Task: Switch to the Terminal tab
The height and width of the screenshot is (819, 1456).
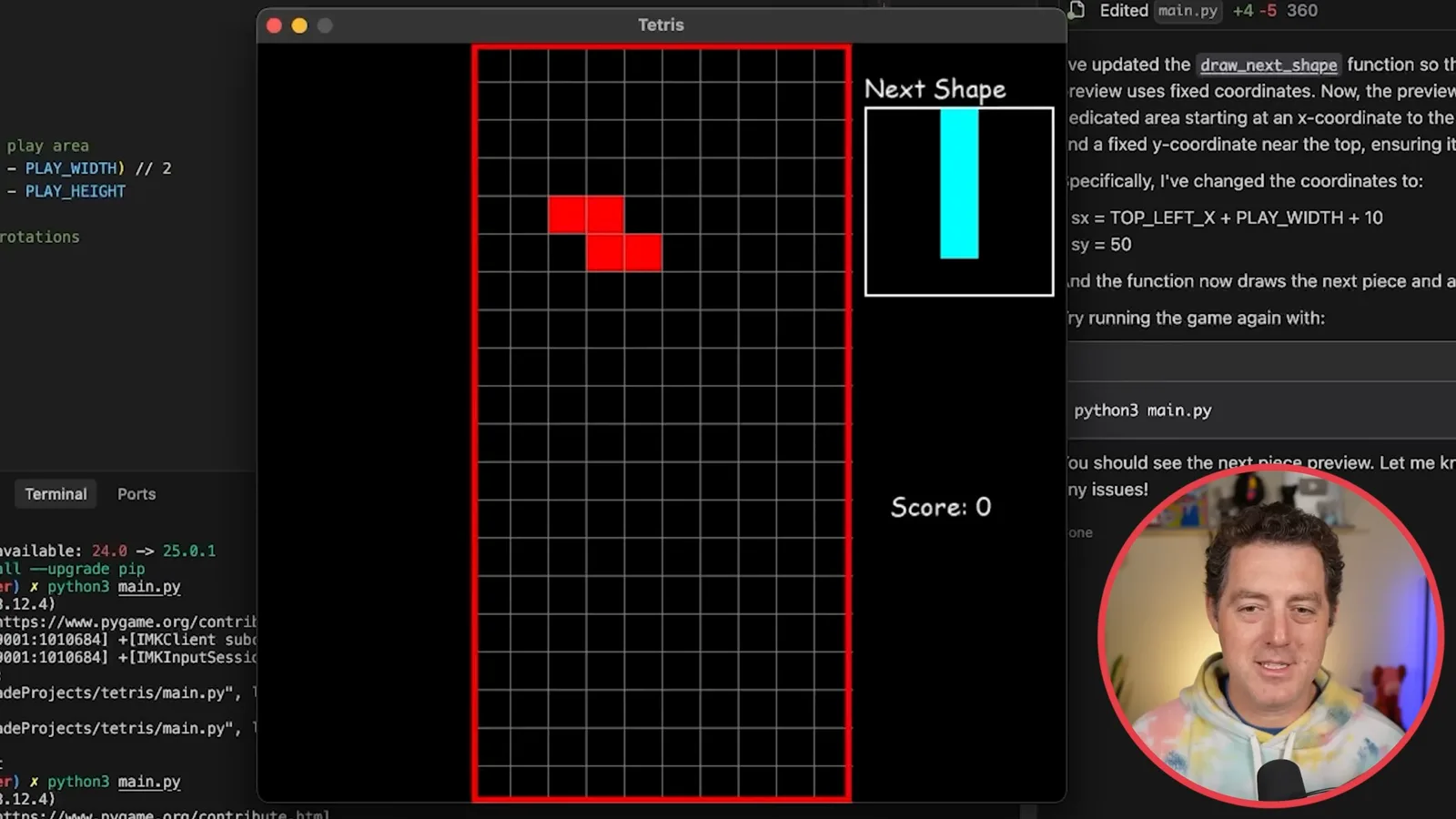Action: pyautogui.click(x=56, y=494)
